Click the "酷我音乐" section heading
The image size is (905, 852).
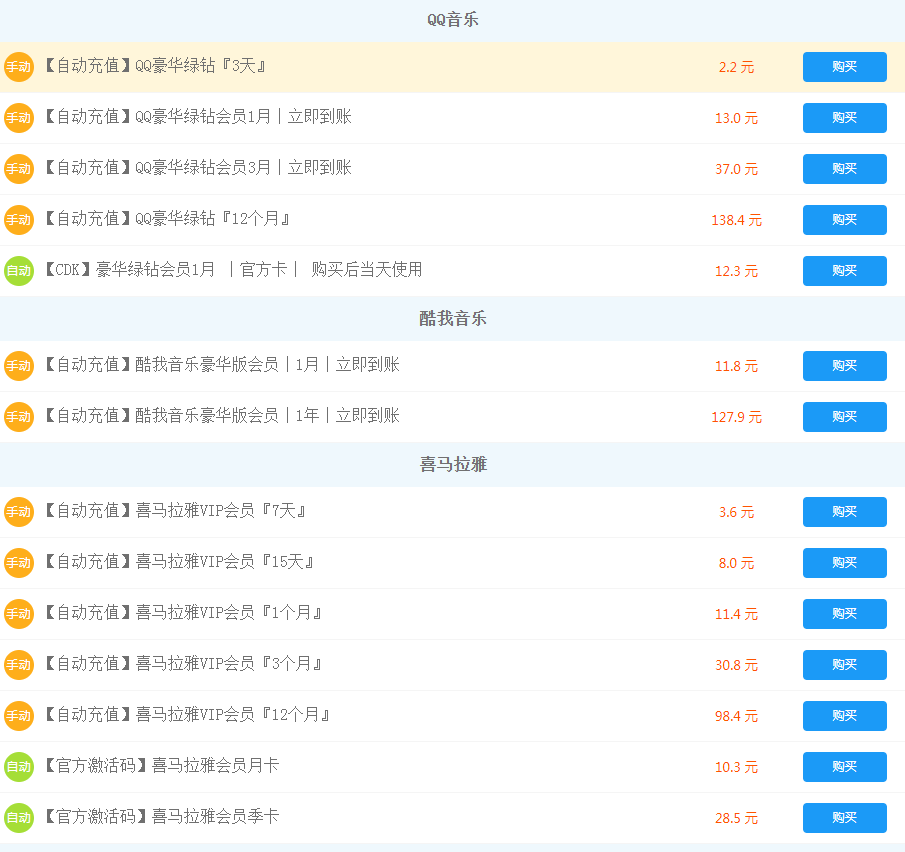tap(453, 319)
